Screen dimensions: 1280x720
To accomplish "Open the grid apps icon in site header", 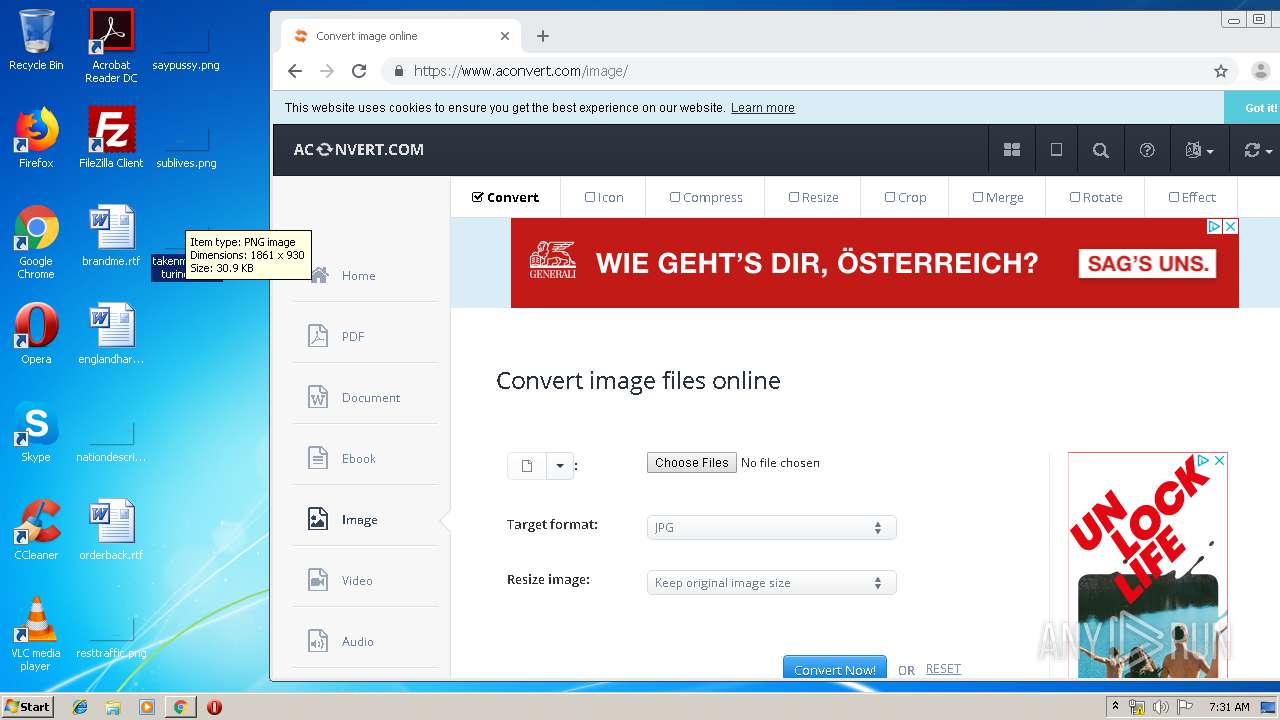I will click(x=1012, y=150).
